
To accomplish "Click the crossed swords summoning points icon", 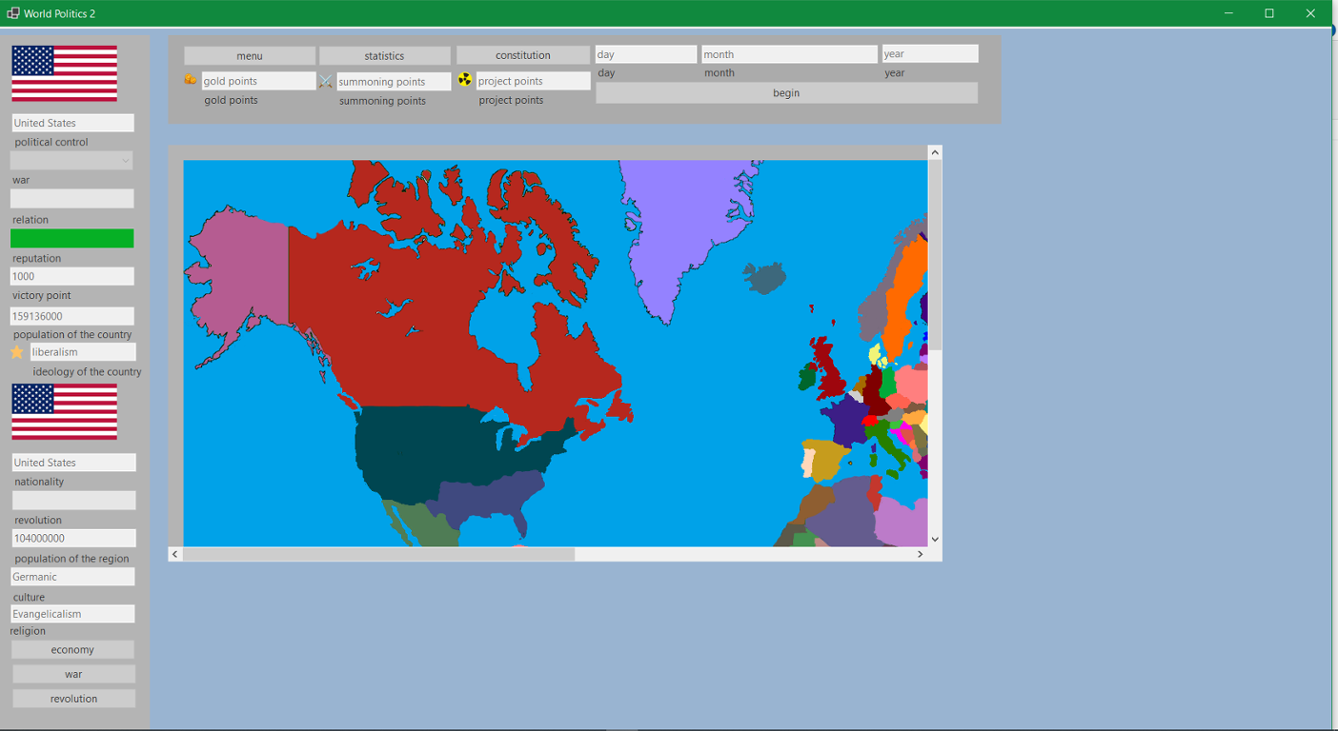I will pos(325,80).
